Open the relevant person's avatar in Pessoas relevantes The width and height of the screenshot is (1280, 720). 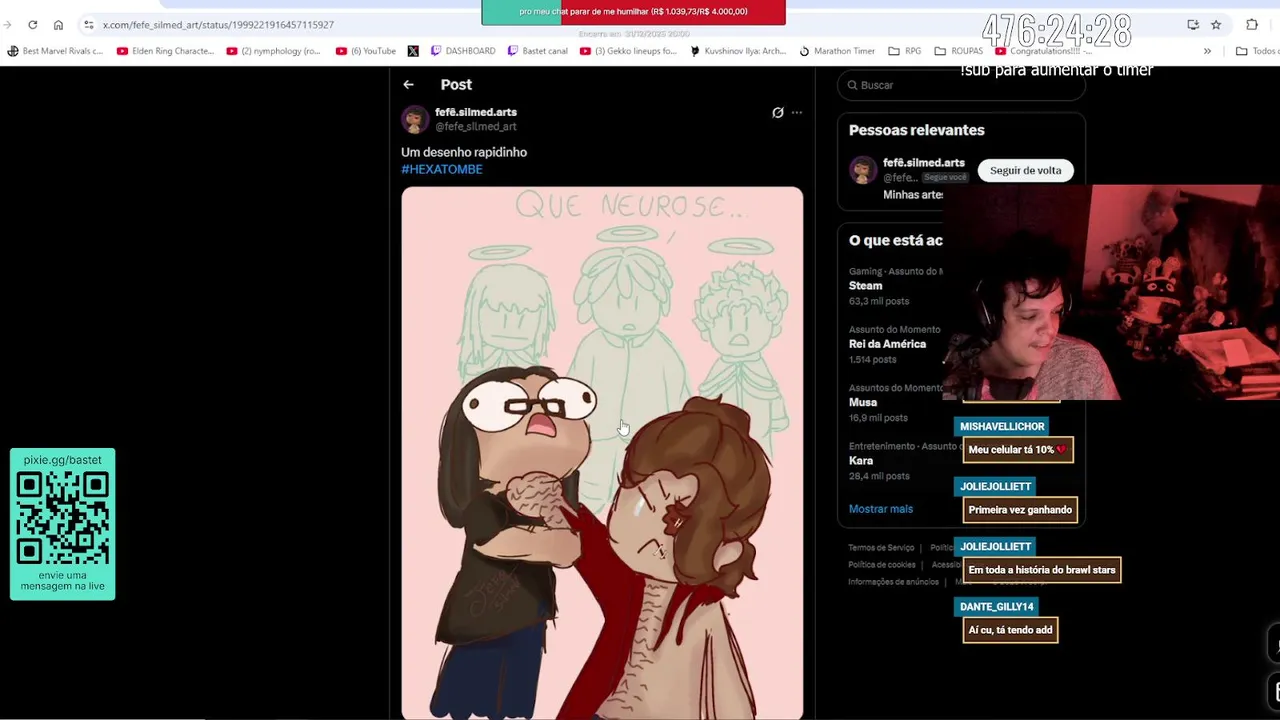pyautogui.click(x=863, y=170)
